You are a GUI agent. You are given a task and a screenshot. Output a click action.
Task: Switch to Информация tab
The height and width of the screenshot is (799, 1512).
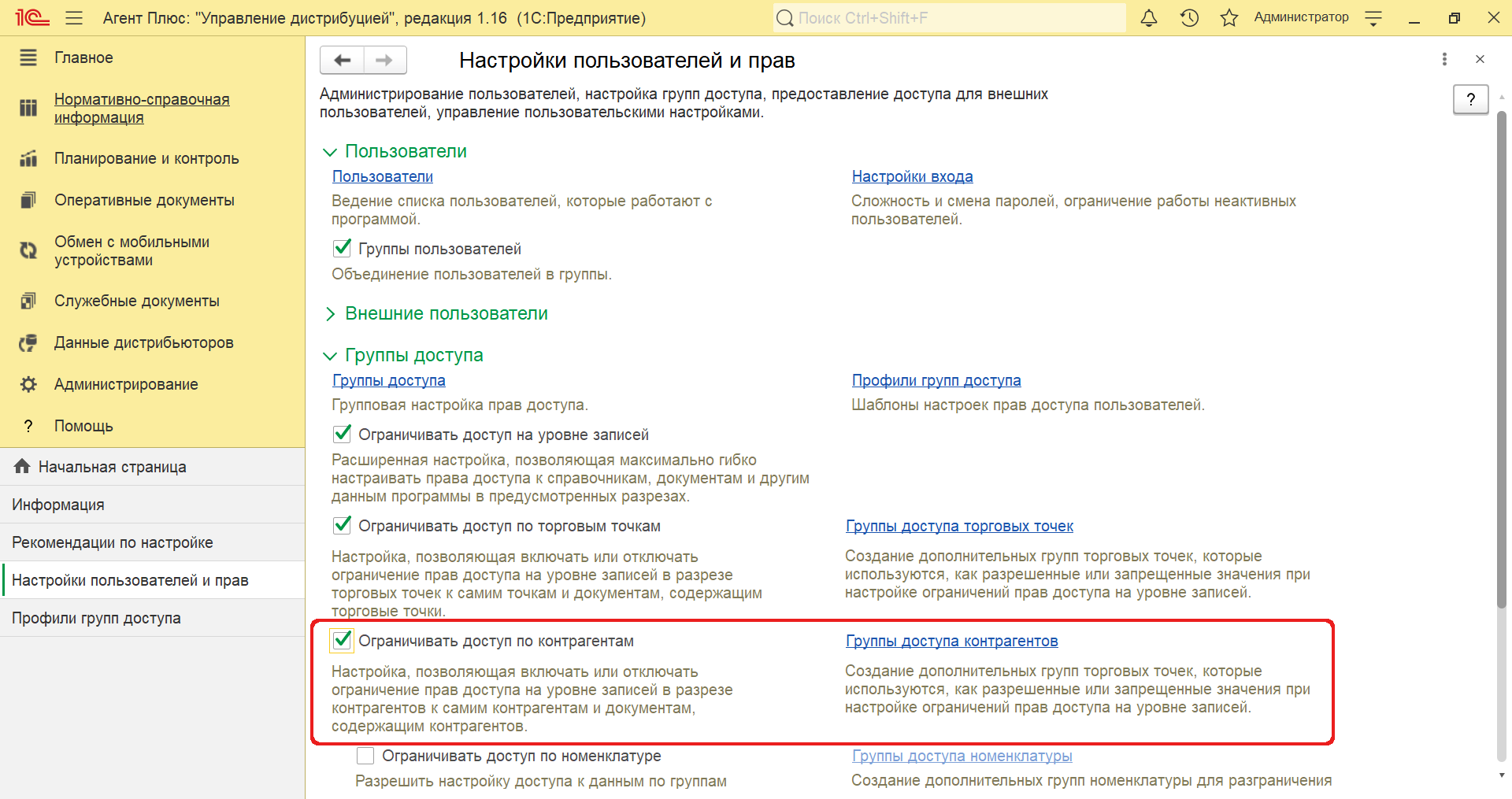coord(152,505)
